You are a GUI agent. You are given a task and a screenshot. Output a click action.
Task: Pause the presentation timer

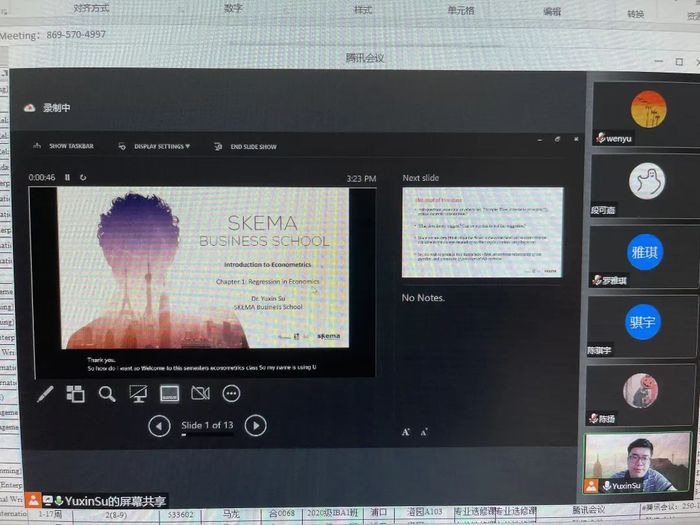(67, 177)
